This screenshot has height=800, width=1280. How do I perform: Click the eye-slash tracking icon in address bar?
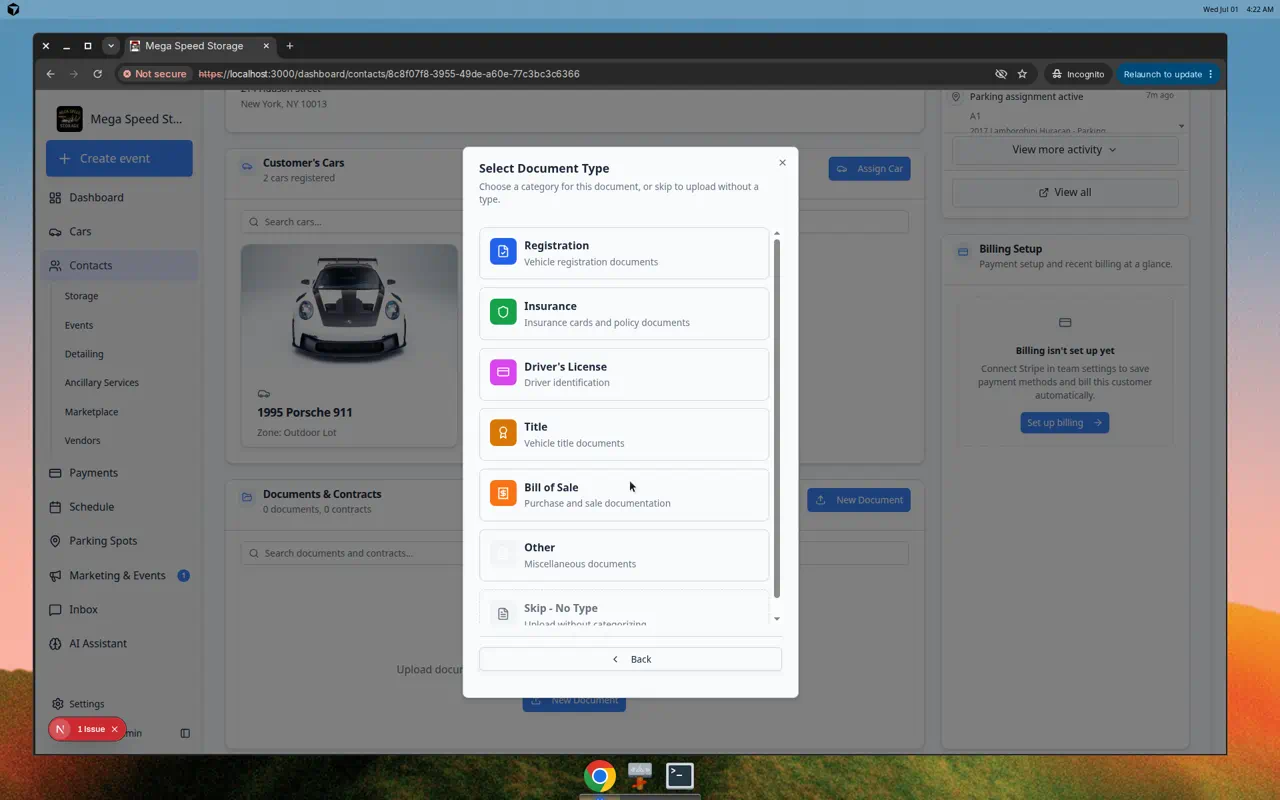click(1000, 74)
